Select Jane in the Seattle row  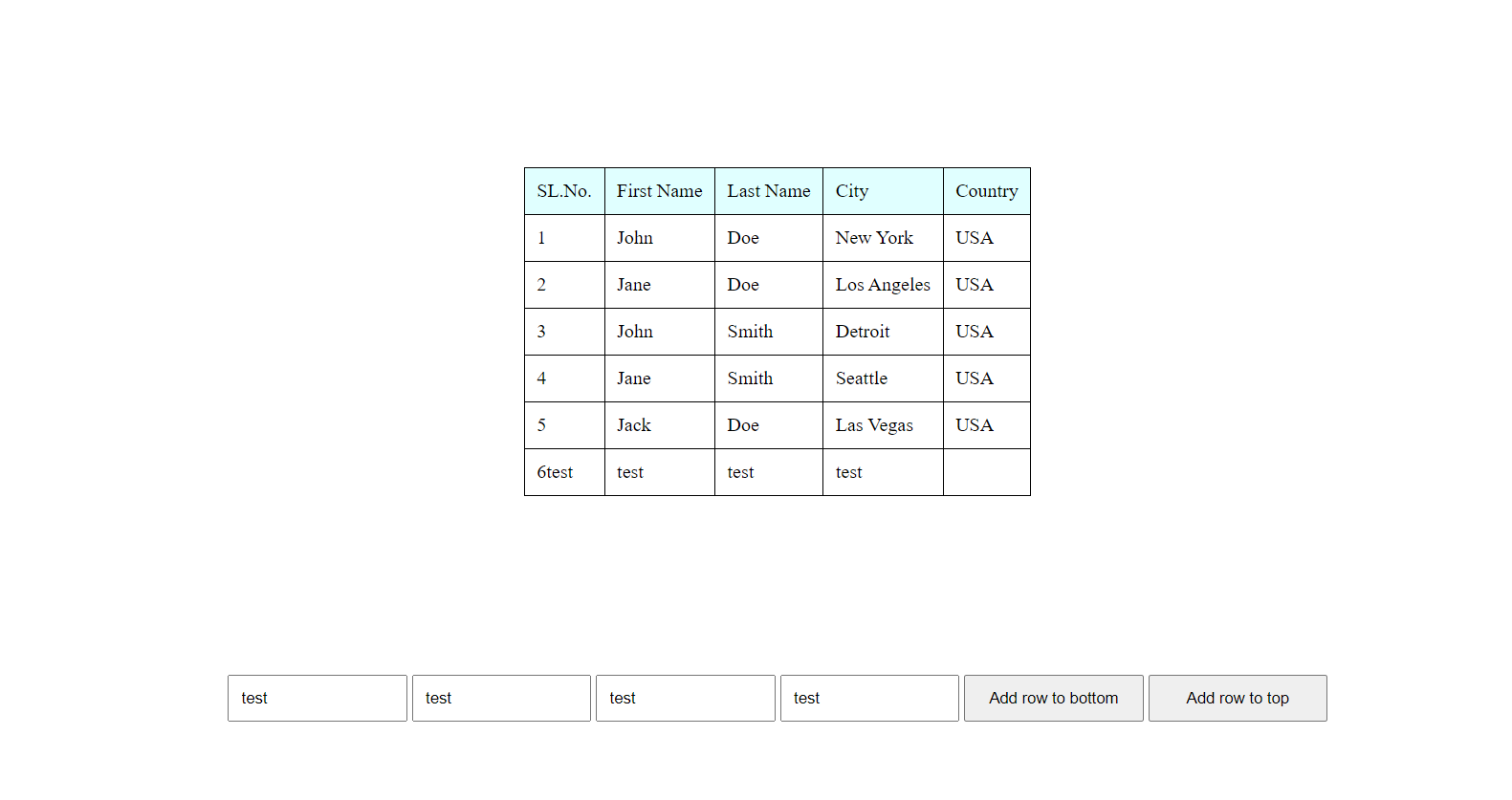point(660,378)
